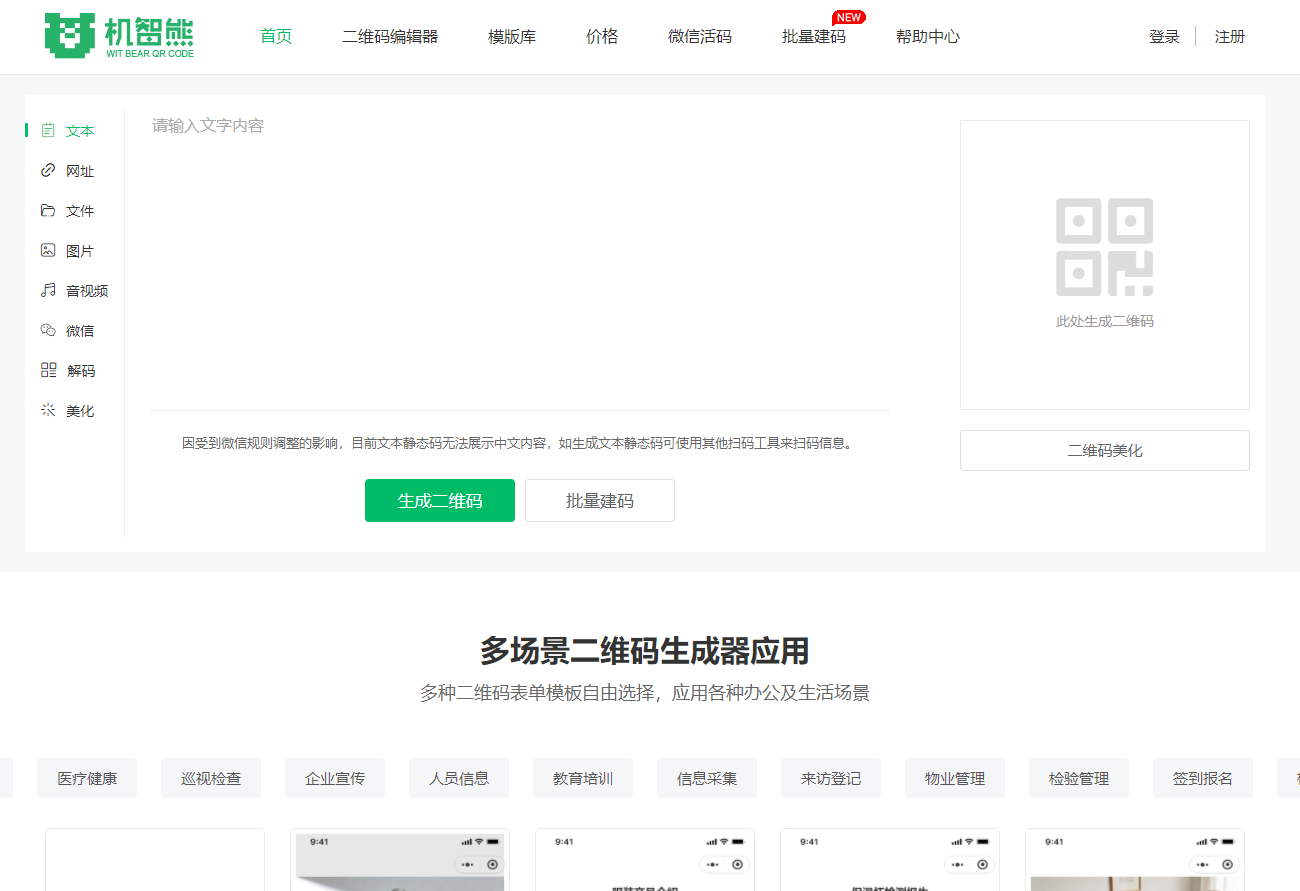This screenshot has height=891, width=1300.
Task: Select the 解码 decode icon in sidebar
Action: (48, 371)
